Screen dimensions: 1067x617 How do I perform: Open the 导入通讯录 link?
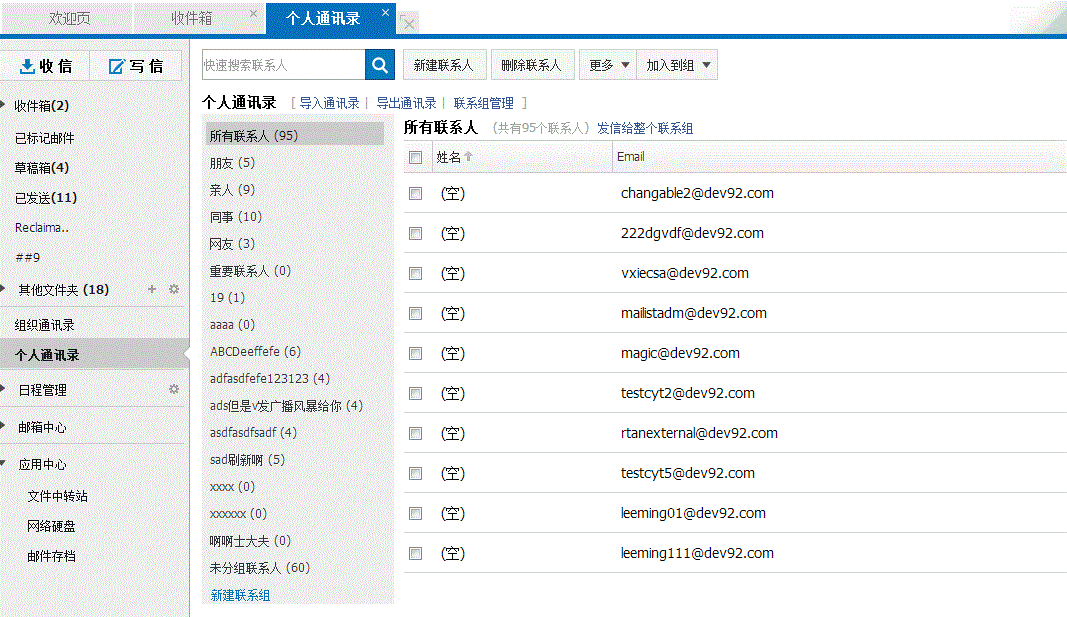click(x=329, y=103)
